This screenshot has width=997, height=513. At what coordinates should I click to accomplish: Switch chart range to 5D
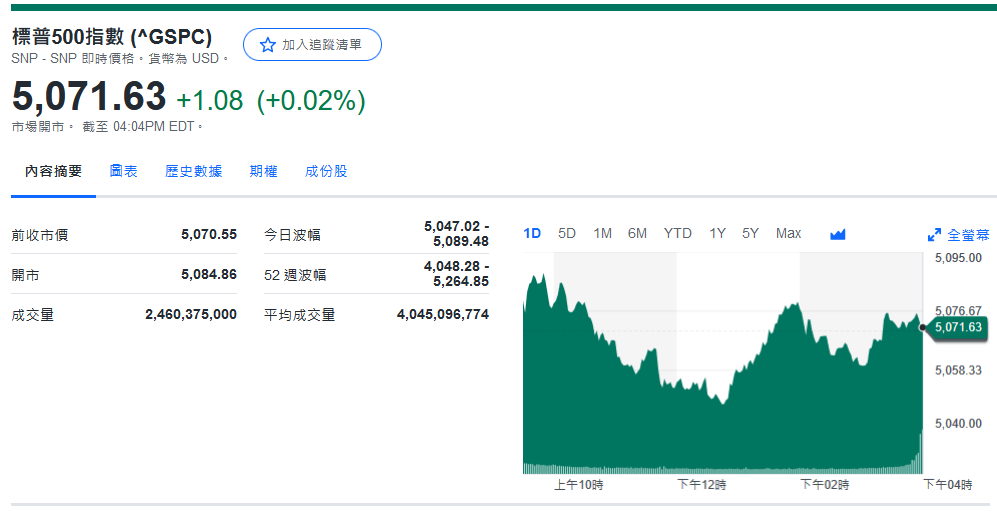pyautogui.click(x=567, y=233)
